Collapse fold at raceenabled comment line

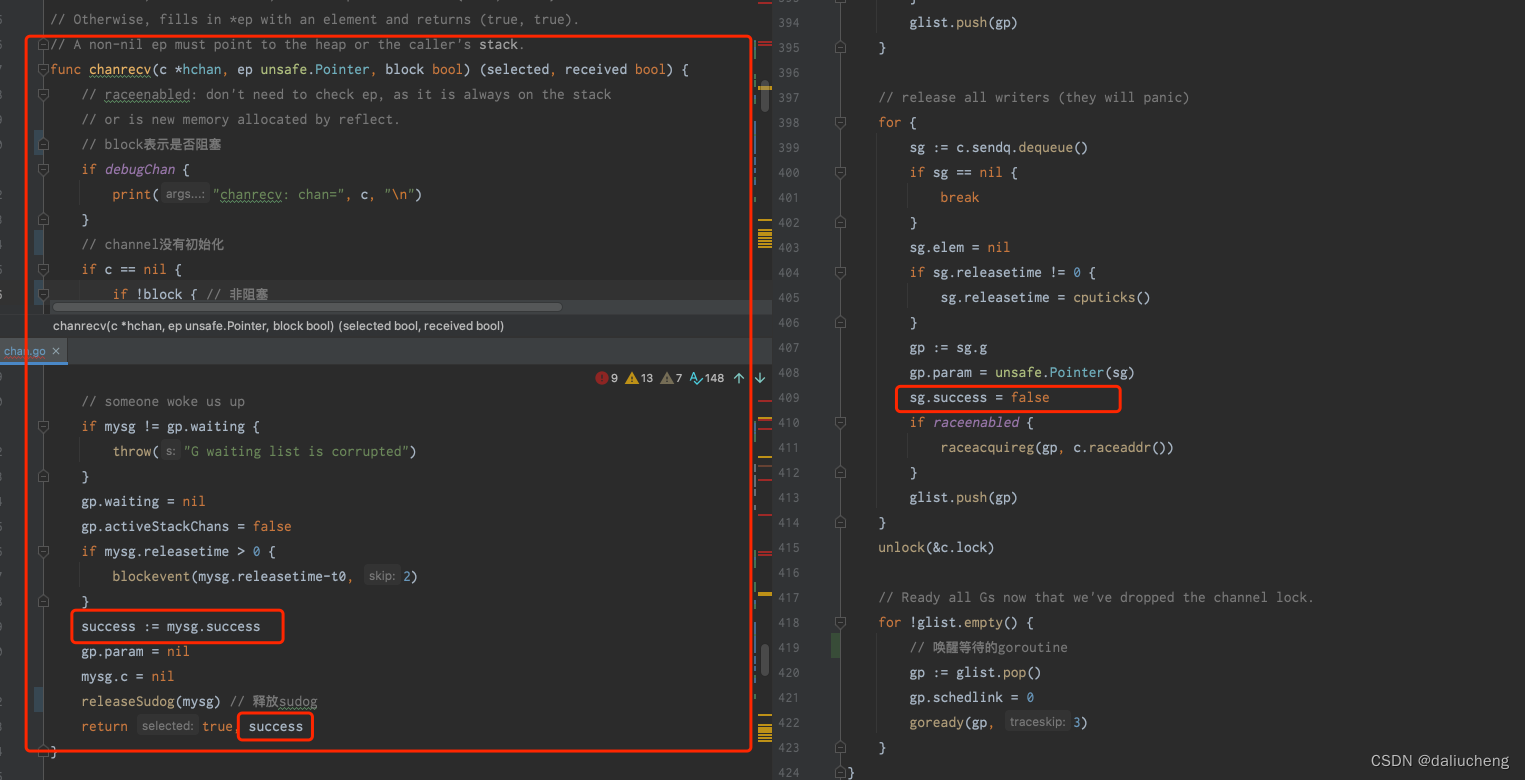coord(43,94)
